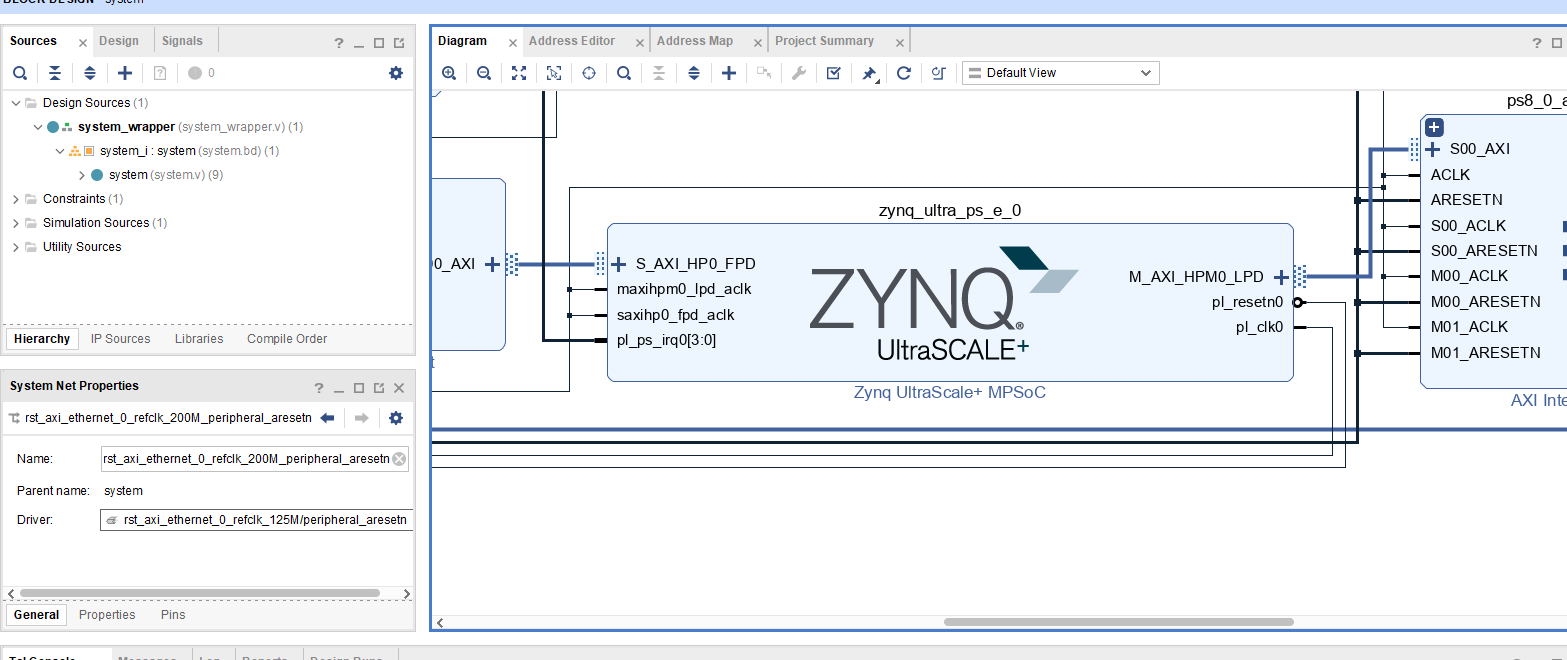This screenshot has width=1567, height=660.
Task: Regenerate the diagram layout
Action: pos(904,73)
